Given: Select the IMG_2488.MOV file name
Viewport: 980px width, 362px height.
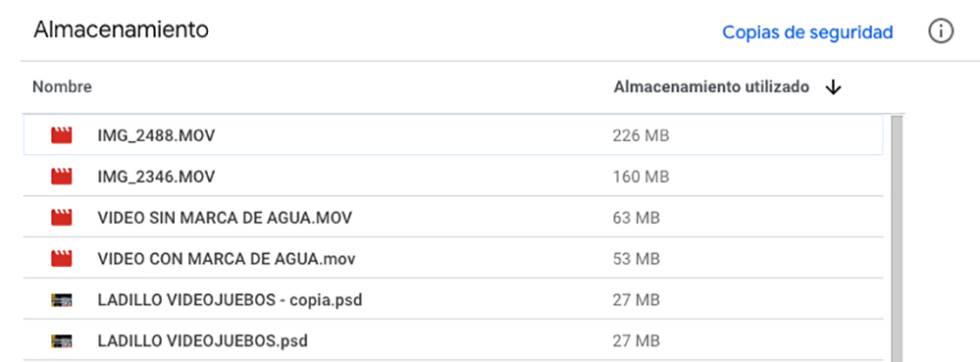Looking at the screenshot, I should point(156,135).
